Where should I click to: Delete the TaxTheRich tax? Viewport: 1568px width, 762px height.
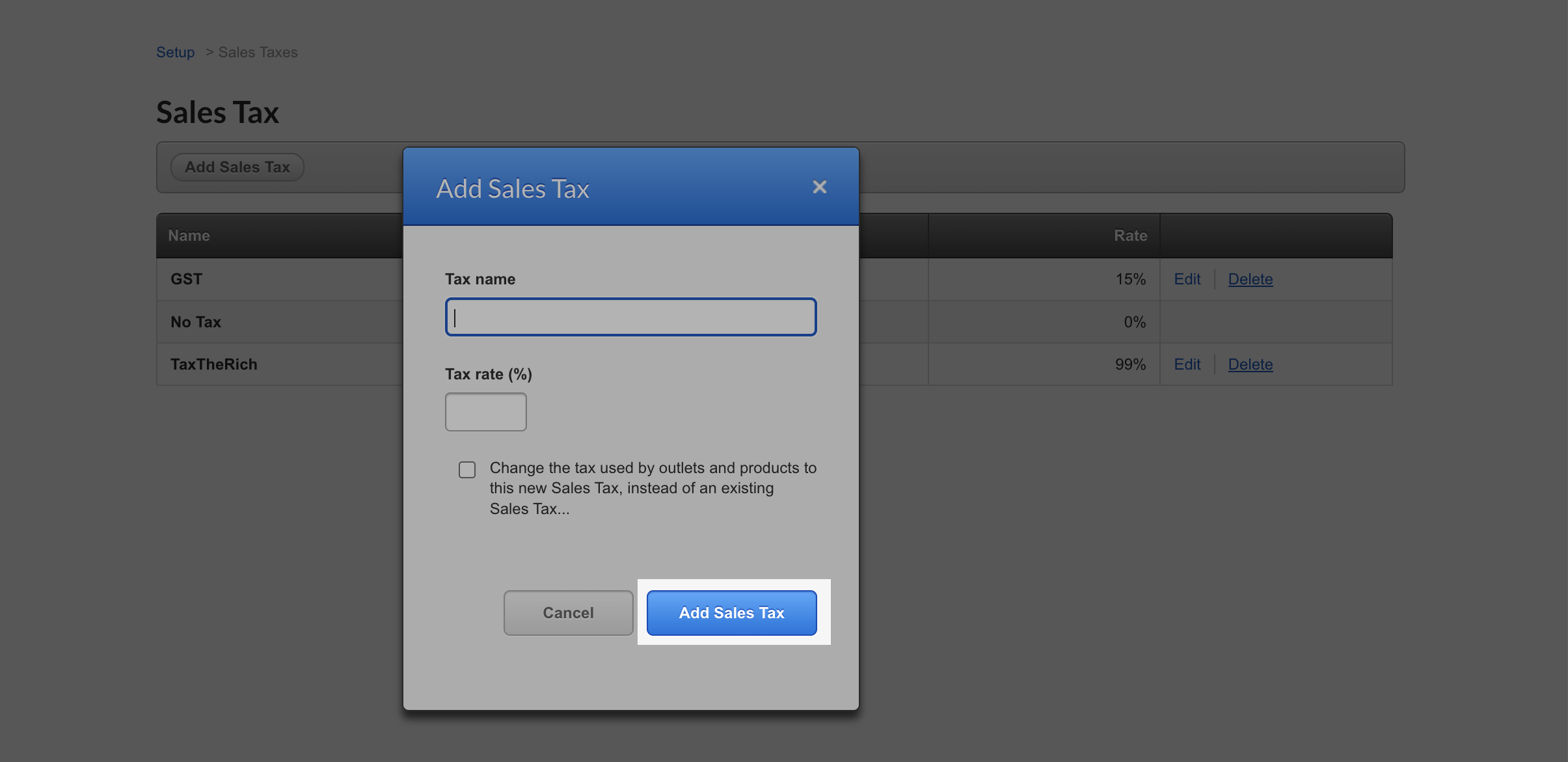1250,364
